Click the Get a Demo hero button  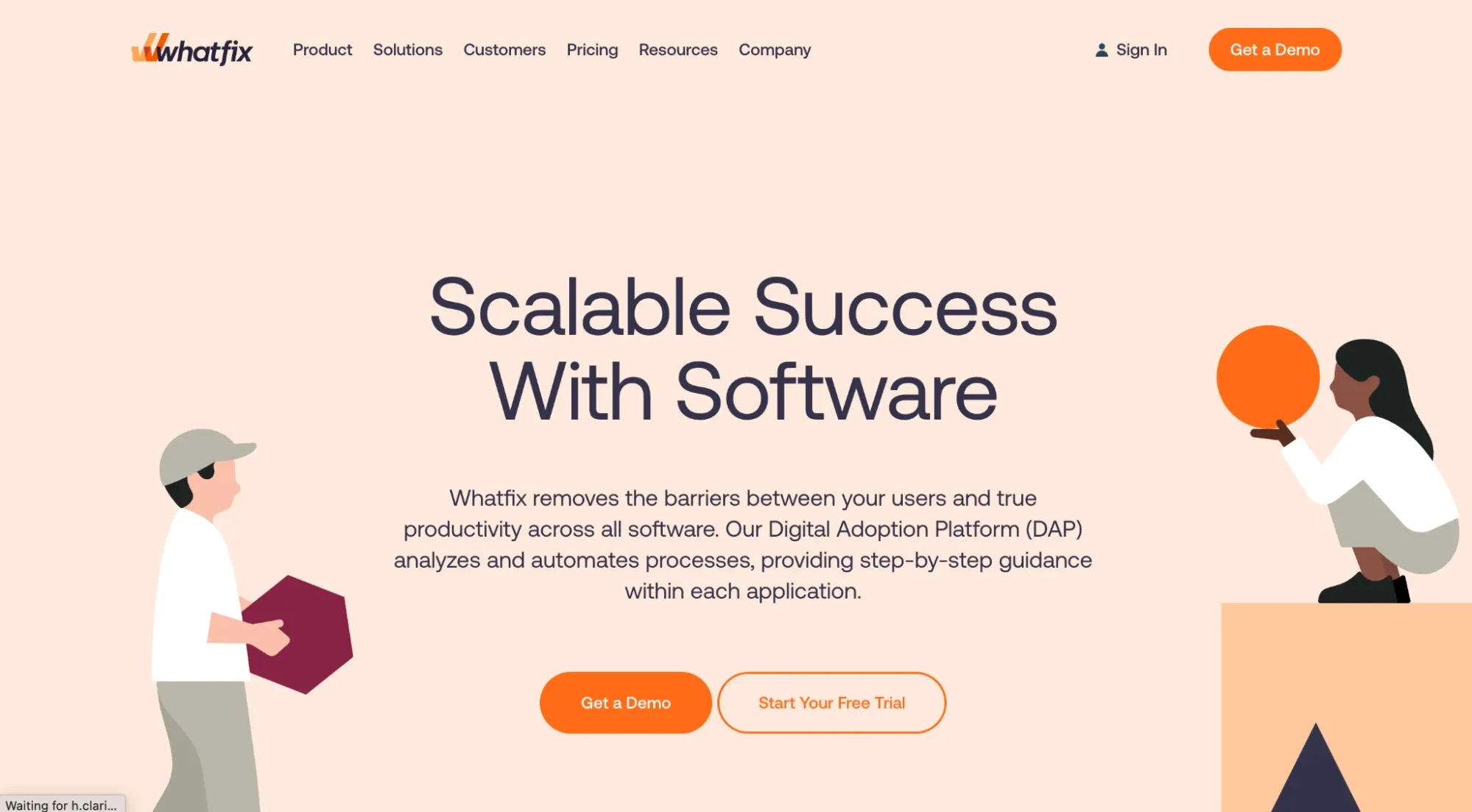click(x=625, y=702)
